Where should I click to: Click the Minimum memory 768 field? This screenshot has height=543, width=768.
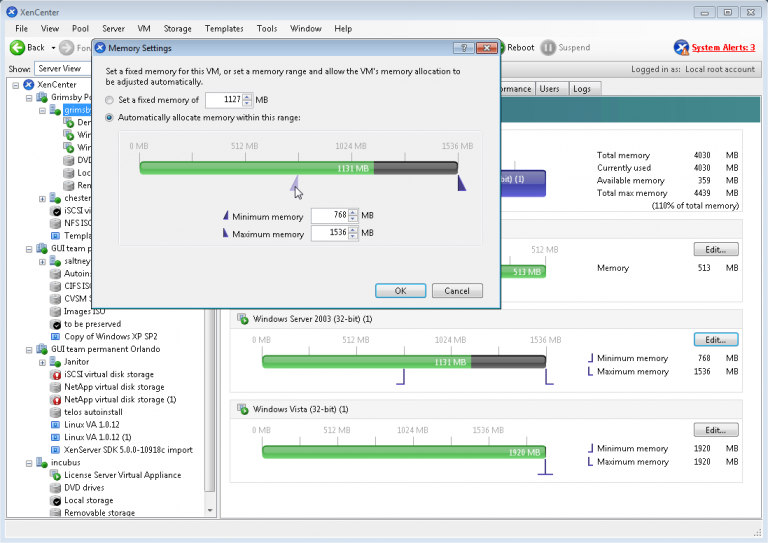click(330, 215)
